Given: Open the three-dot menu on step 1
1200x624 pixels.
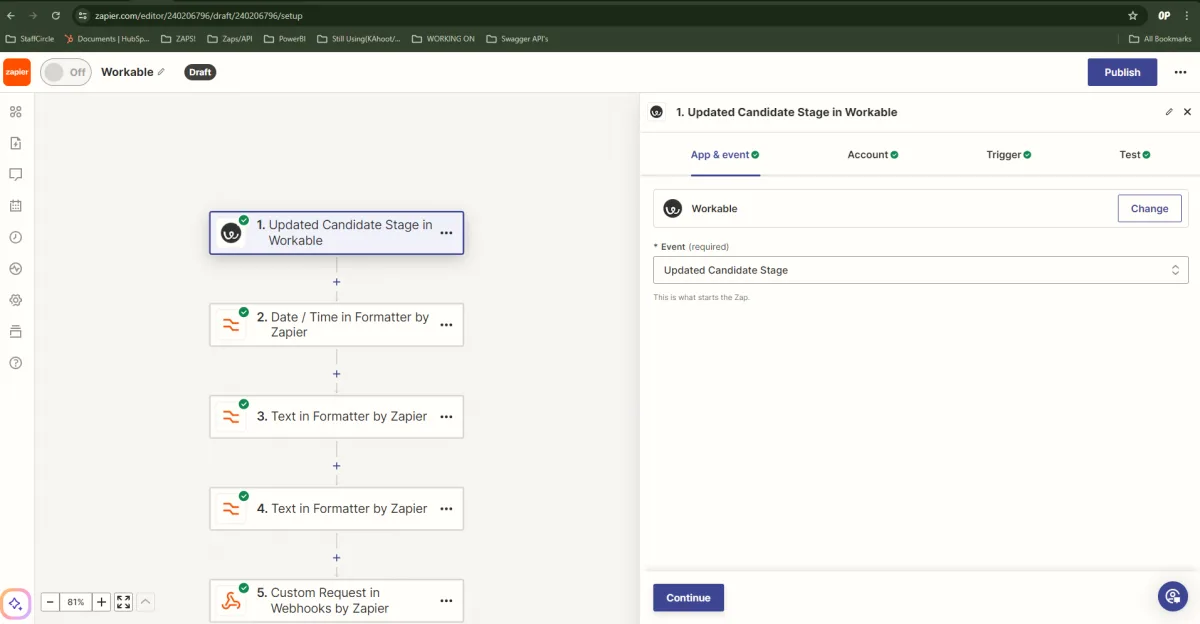Looking at the screenshot, I should click(x=446, y=233).
